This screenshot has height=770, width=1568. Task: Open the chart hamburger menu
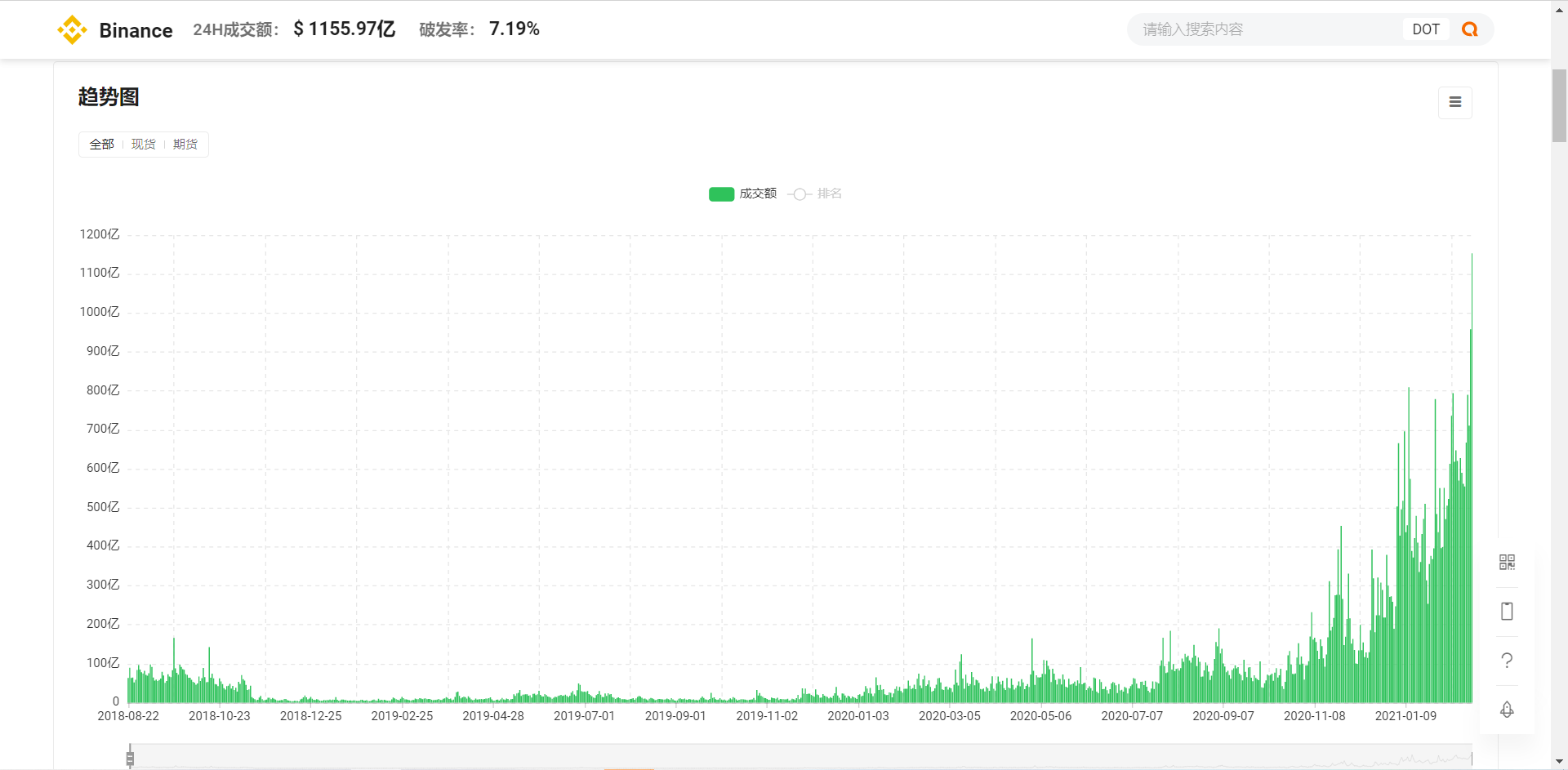pyautogui.click(x=1455, y=102)
